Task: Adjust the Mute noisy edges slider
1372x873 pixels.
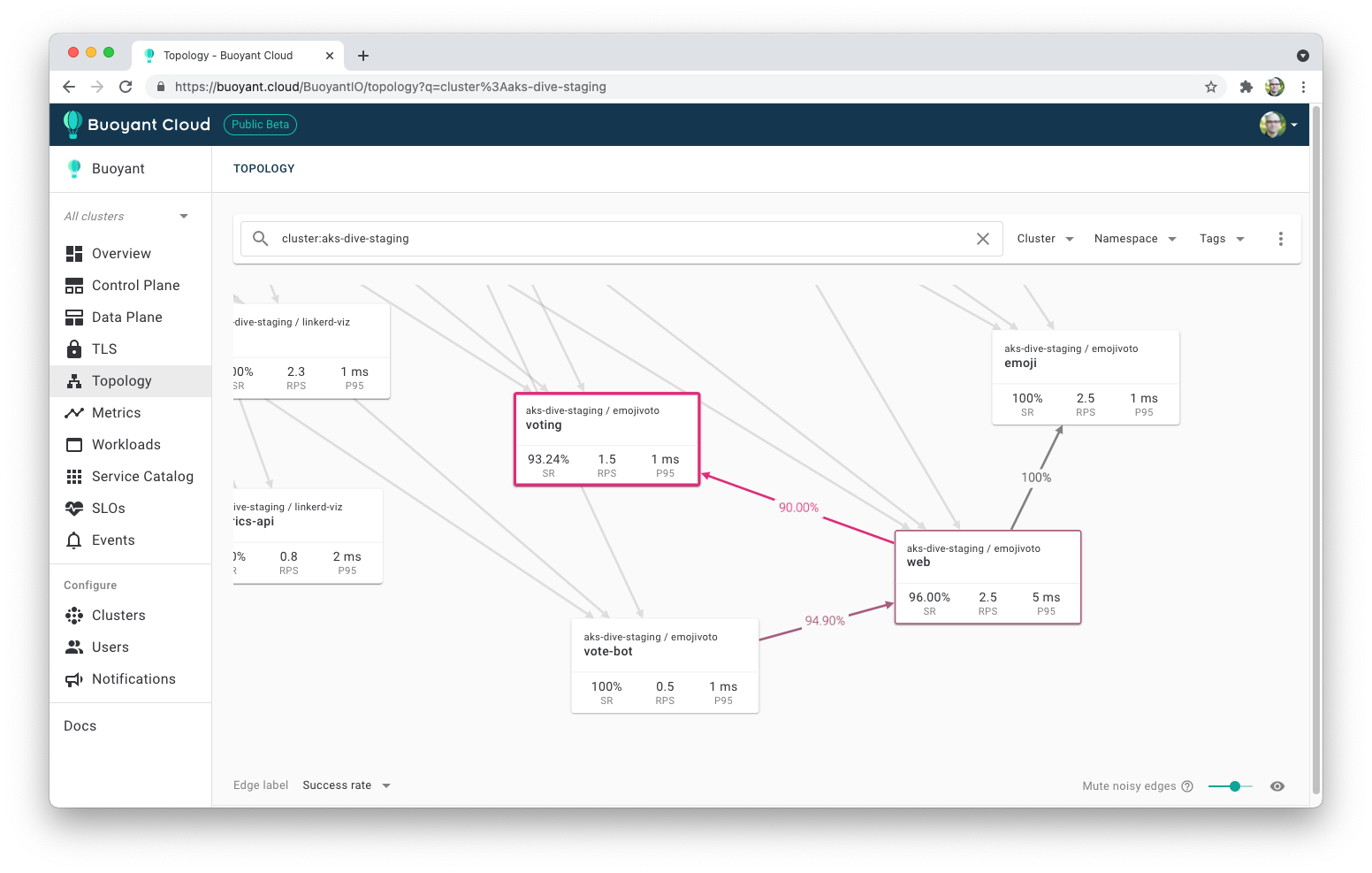Action: click(1234, 786)
